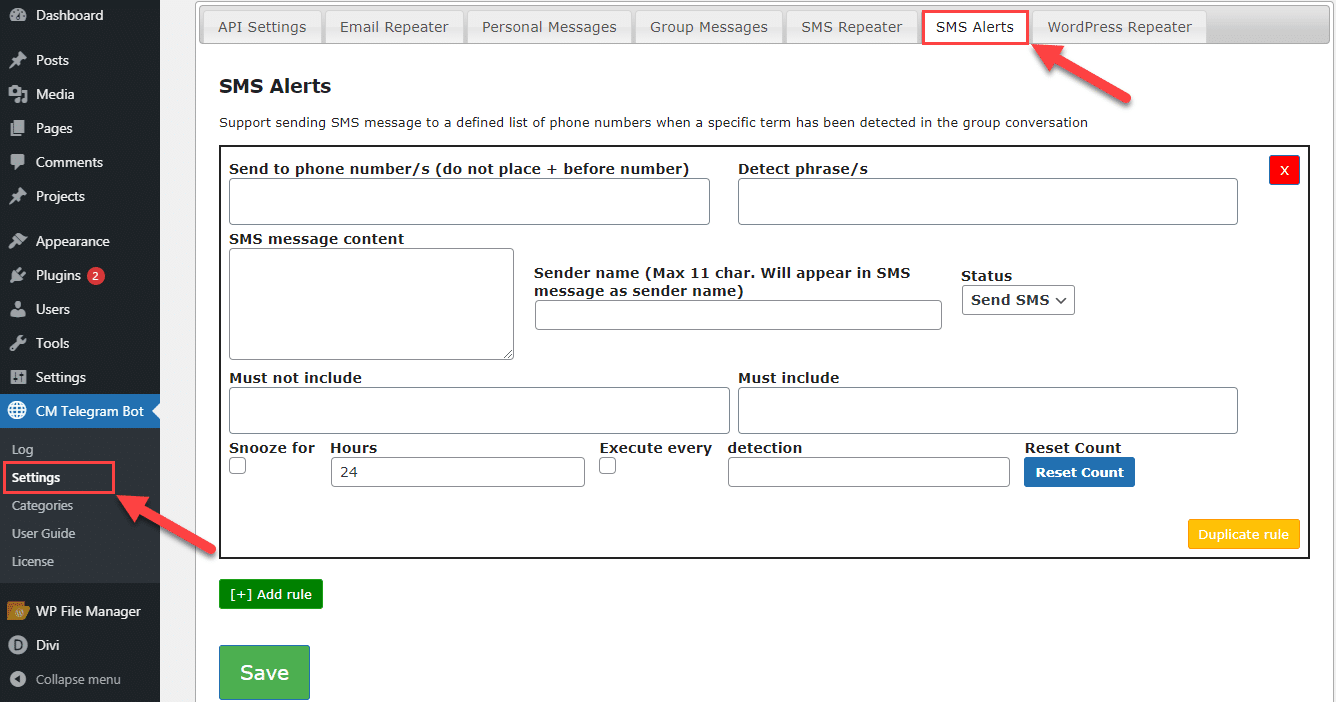Viewport: 1336px width, 702px height.
Task: Click the Users icon in sidebar
Action: pos(18,309)
